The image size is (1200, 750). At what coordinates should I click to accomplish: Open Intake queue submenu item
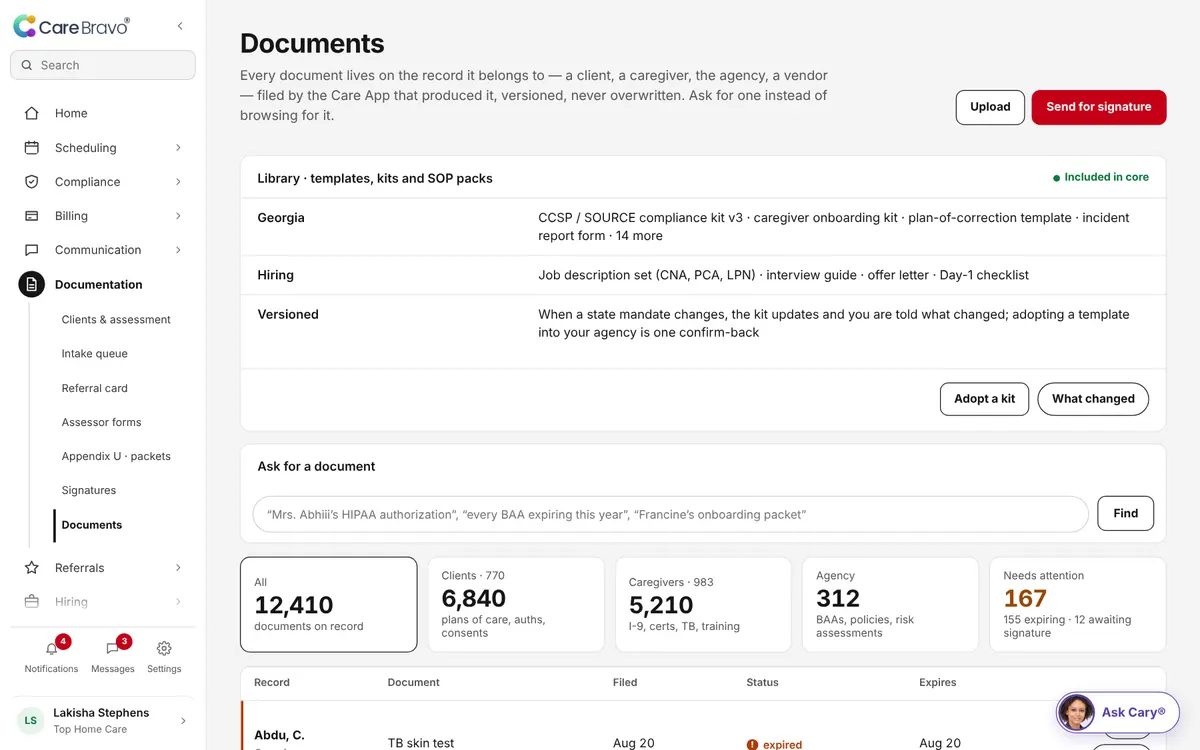95,353
